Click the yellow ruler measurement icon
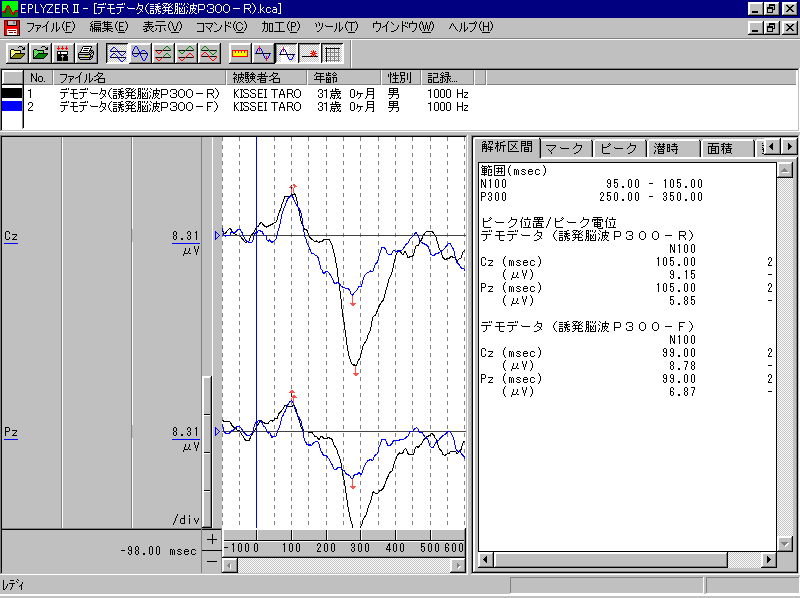 point(240,53)
